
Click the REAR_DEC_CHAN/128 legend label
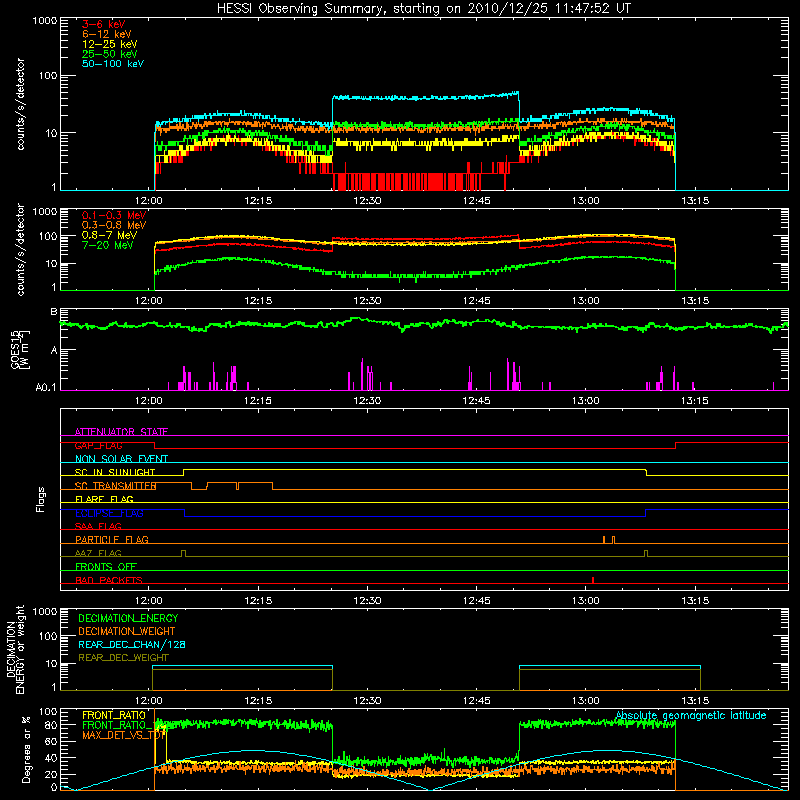[x=132, y=644]
